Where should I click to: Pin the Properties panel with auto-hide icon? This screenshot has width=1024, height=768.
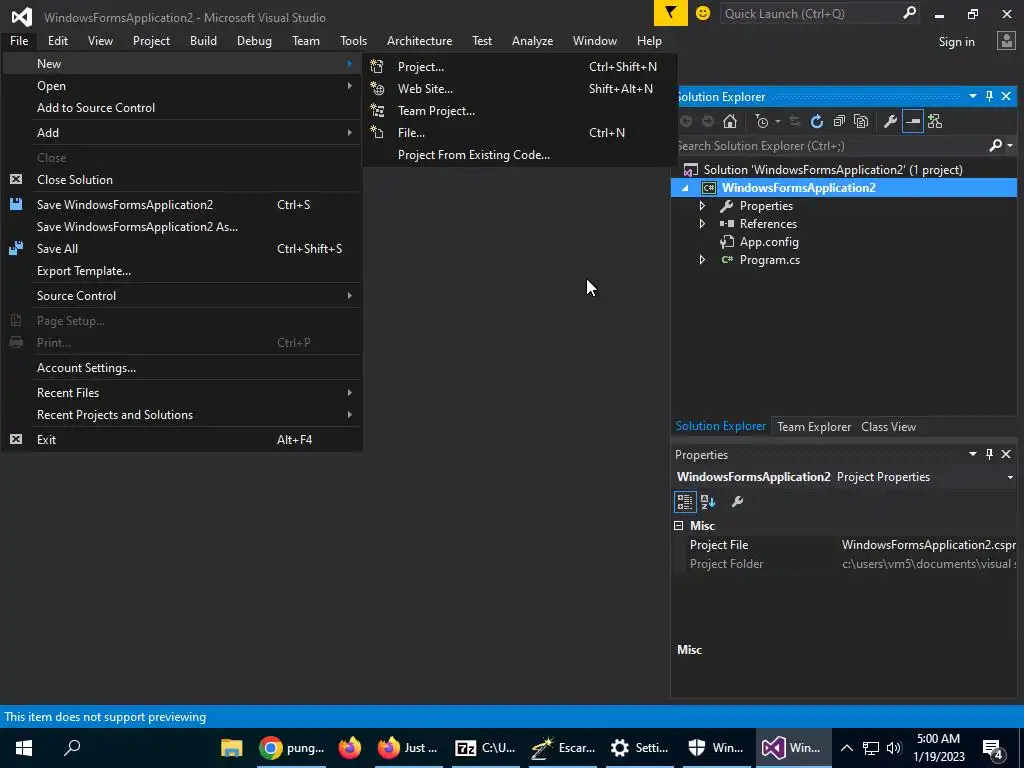[x=989, y=454]
